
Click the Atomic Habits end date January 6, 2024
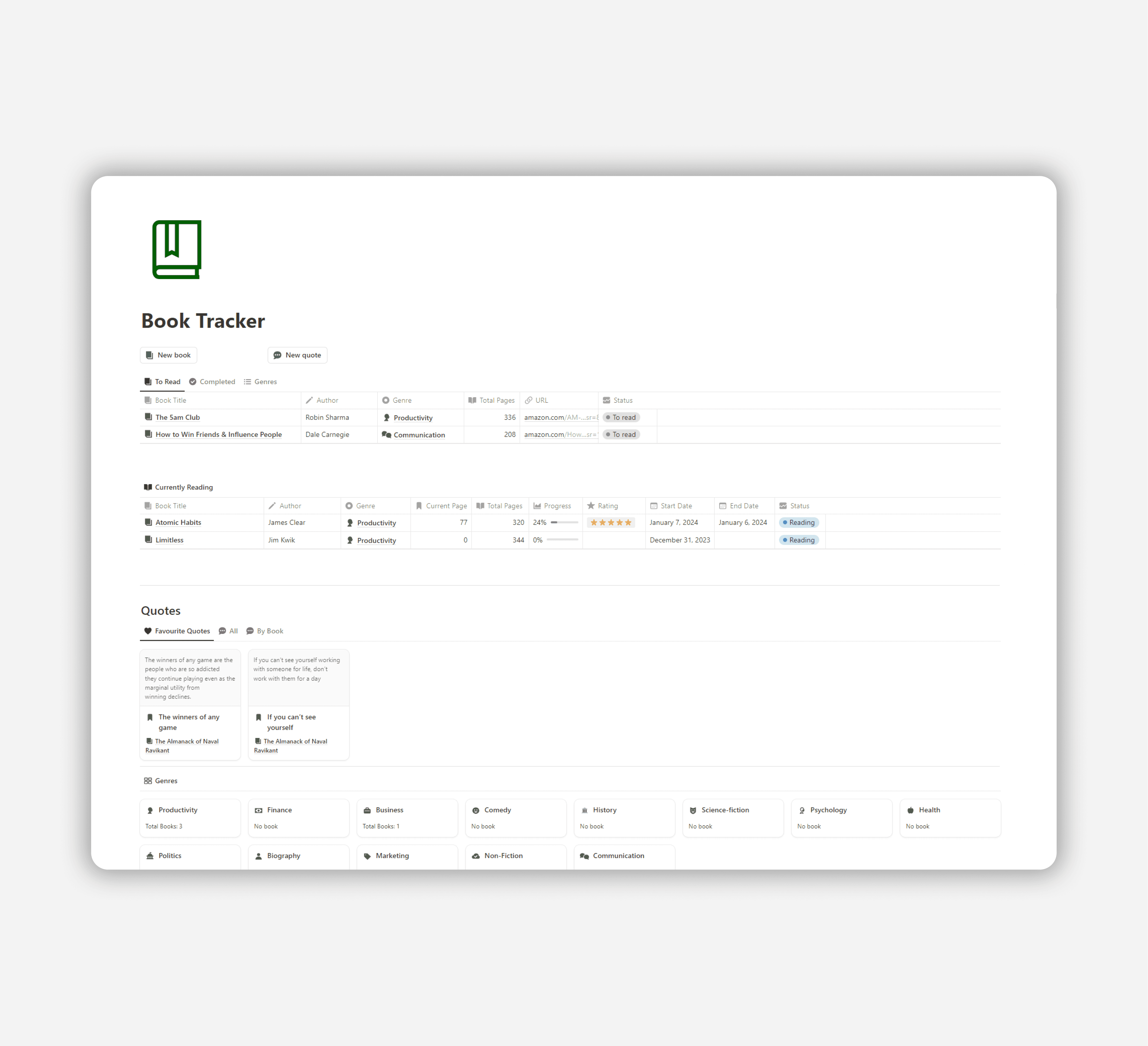pyautogui.click(x=742, y=522)
